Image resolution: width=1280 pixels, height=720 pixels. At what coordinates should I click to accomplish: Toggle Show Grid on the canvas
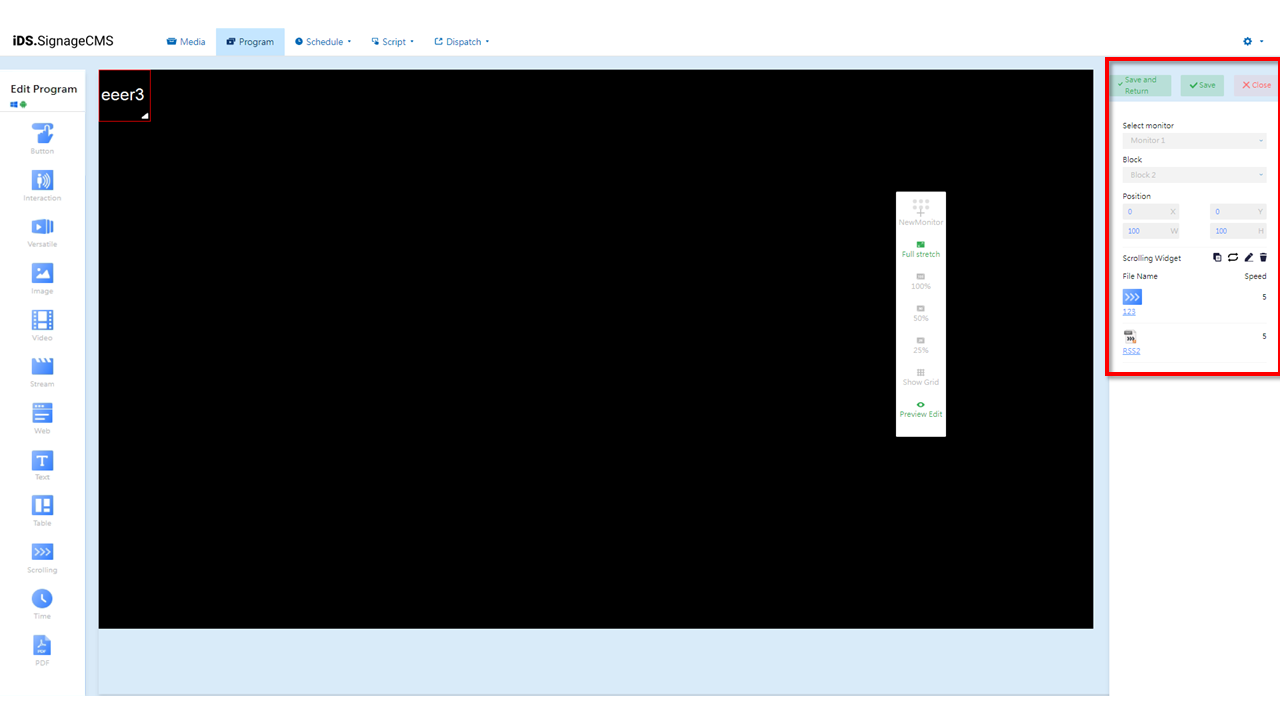click(x=920, y=377)
